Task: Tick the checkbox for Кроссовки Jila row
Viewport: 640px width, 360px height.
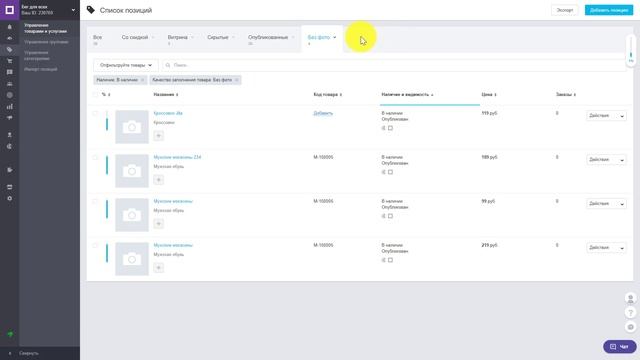Action: point(95,113)
